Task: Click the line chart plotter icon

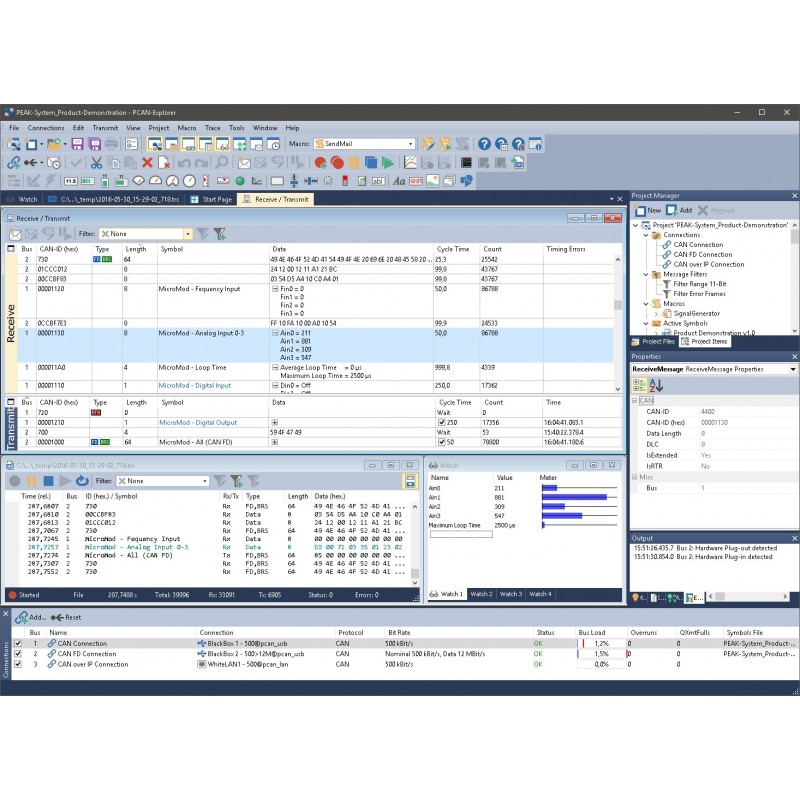Action: (410, 163)
